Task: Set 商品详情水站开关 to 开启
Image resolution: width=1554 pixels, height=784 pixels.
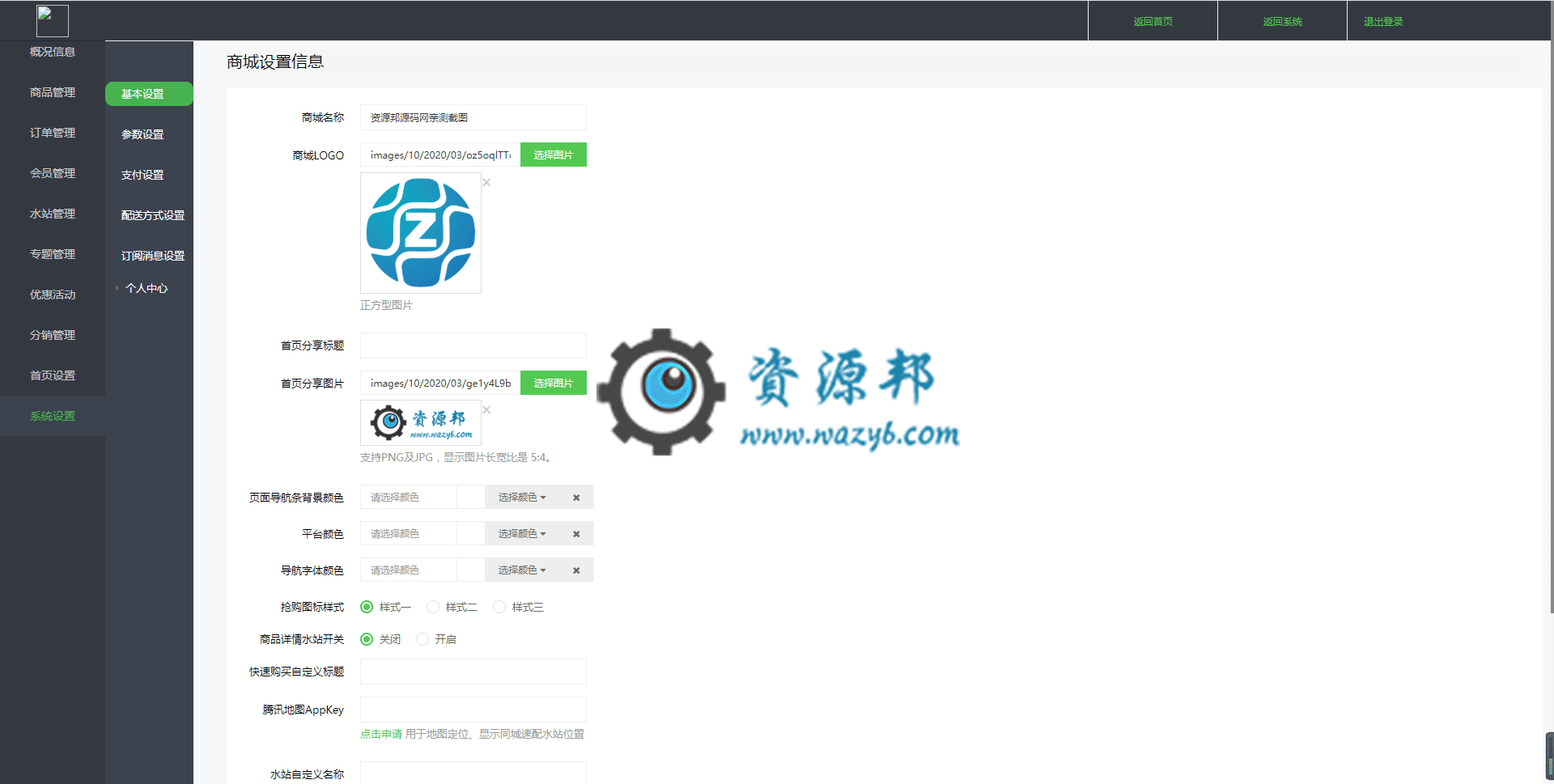Action: coord(422,639)
